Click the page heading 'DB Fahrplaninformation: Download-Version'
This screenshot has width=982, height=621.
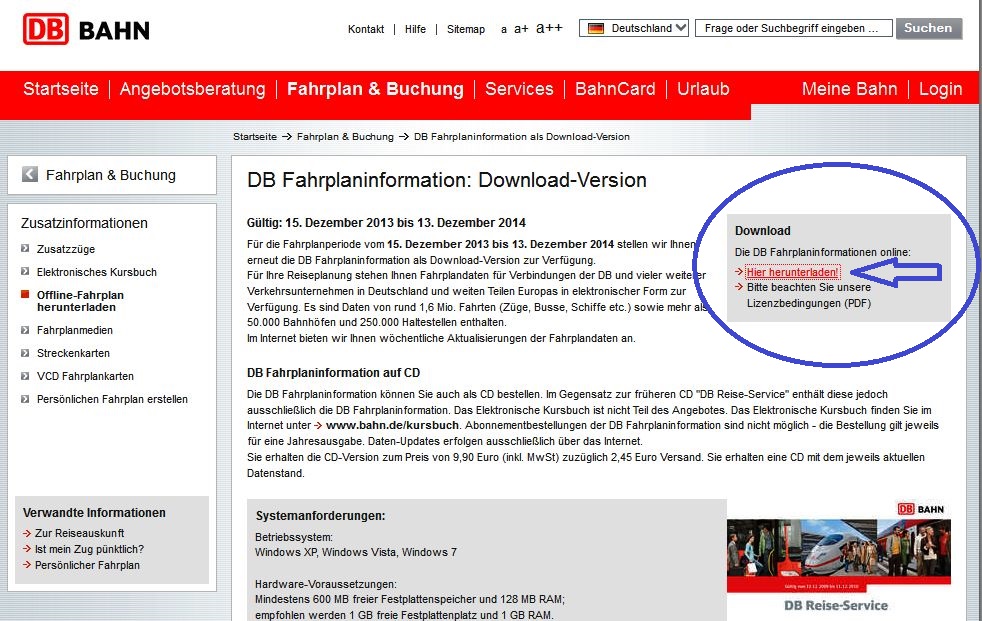(x=447, y=180)
